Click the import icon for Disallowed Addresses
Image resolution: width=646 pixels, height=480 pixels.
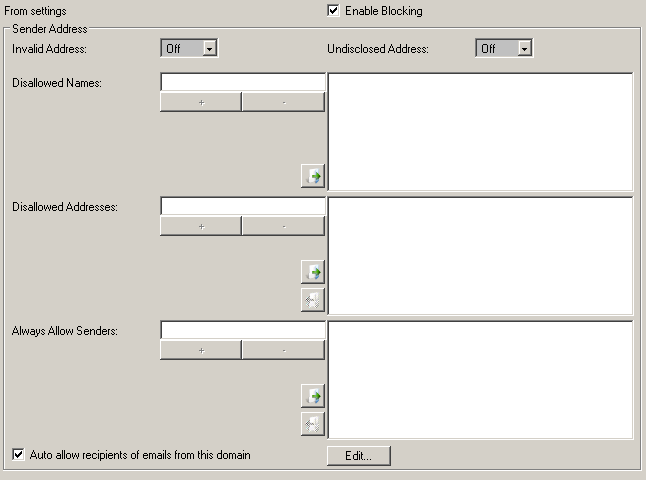click(x=313, y=272)
